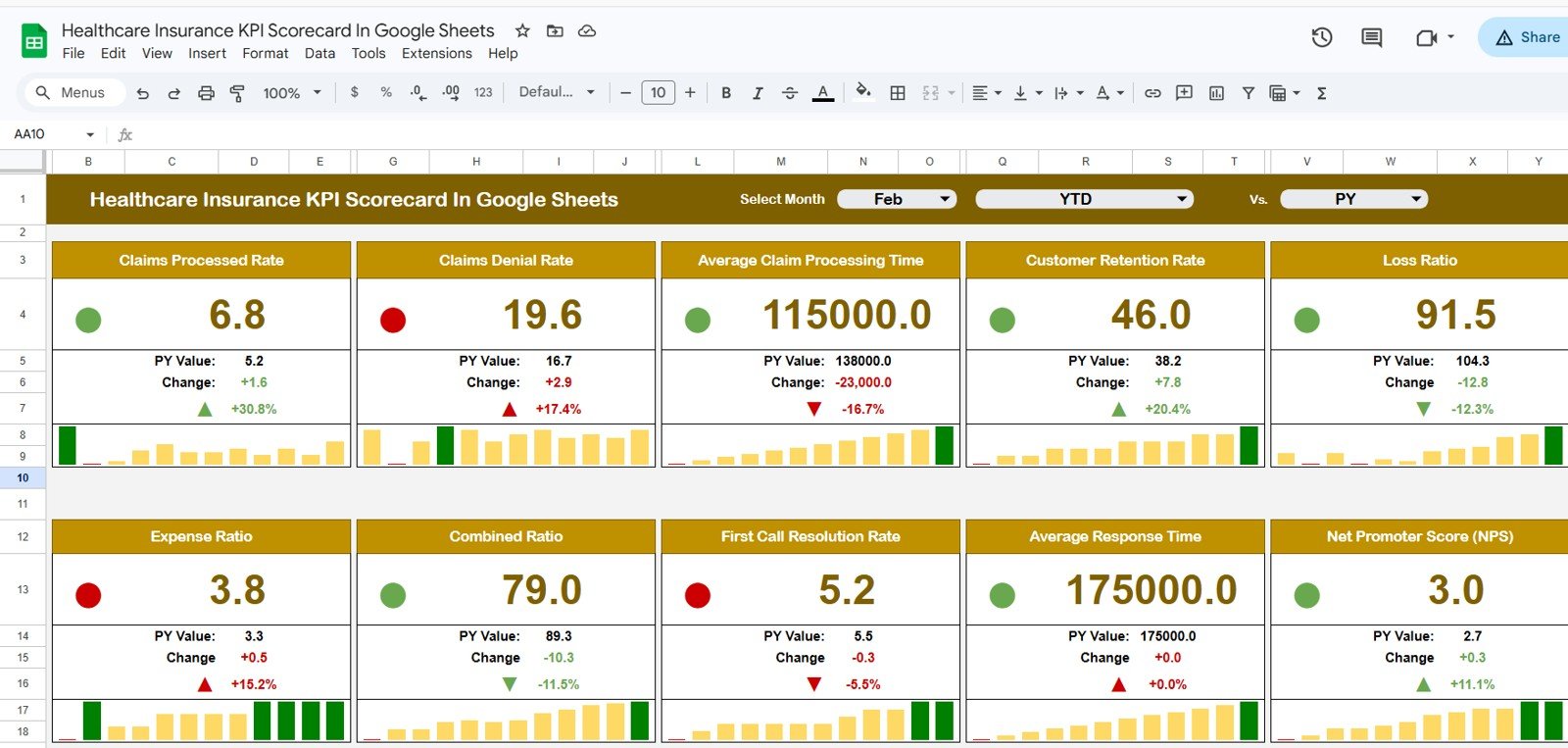Screen dimensions: 1568x748
Task: Open the Edit menu
Action: [x=113, y=54]
